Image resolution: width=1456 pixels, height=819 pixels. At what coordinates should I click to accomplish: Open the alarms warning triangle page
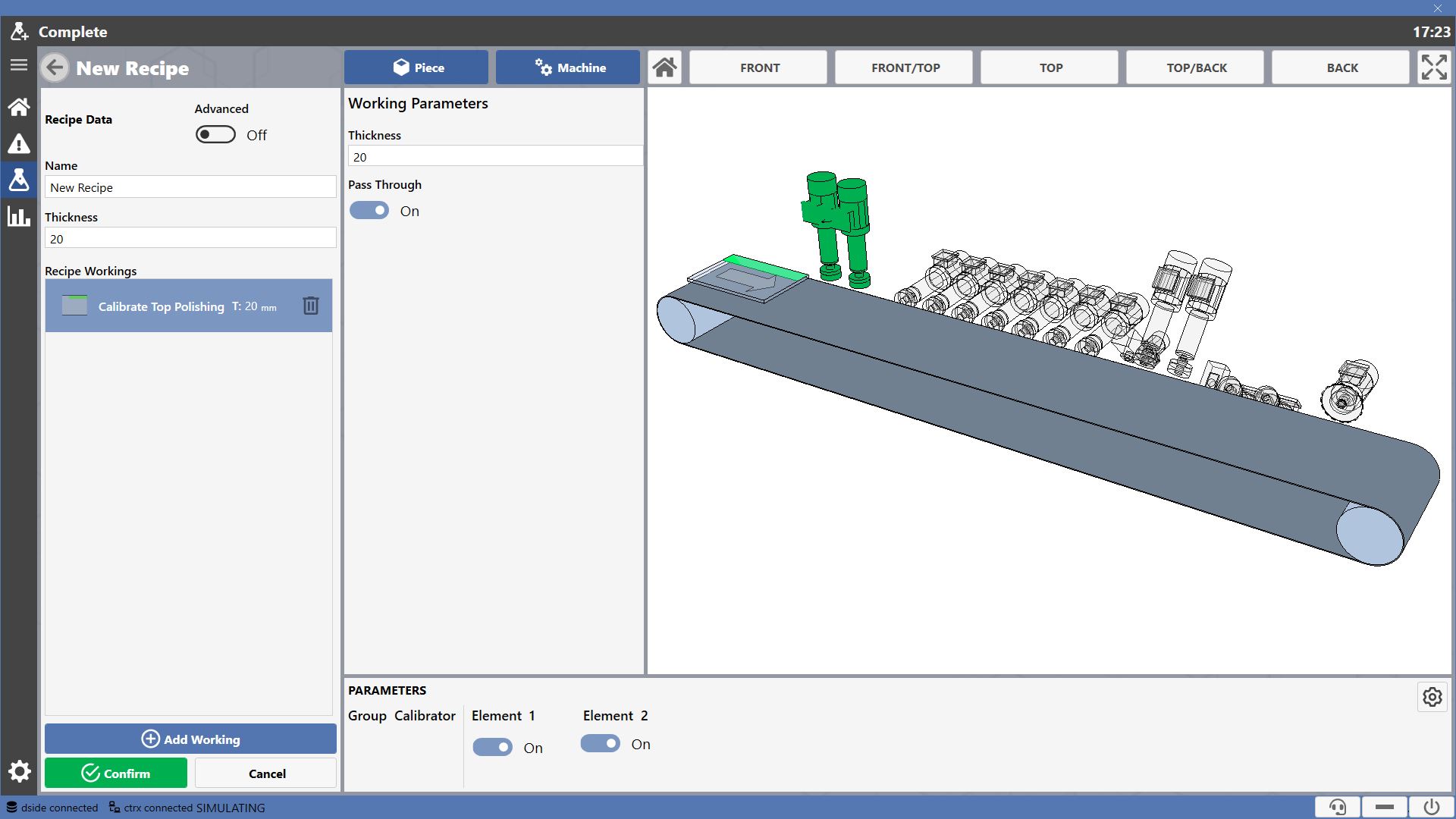(19, 143)
